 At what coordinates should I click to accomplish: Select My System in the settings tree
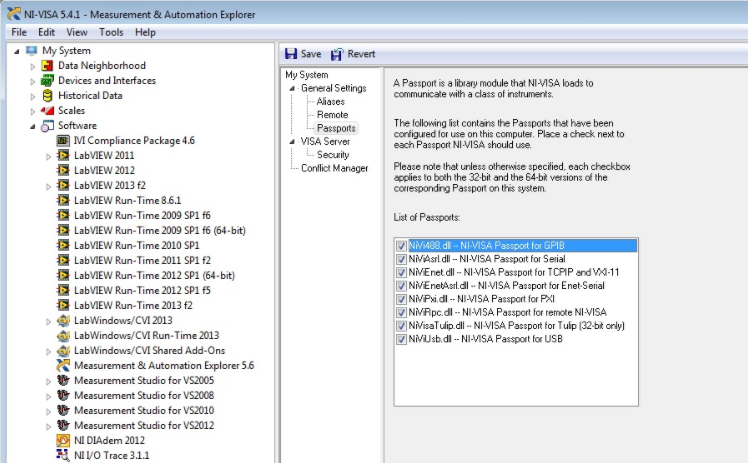click(x=307, y=75)
